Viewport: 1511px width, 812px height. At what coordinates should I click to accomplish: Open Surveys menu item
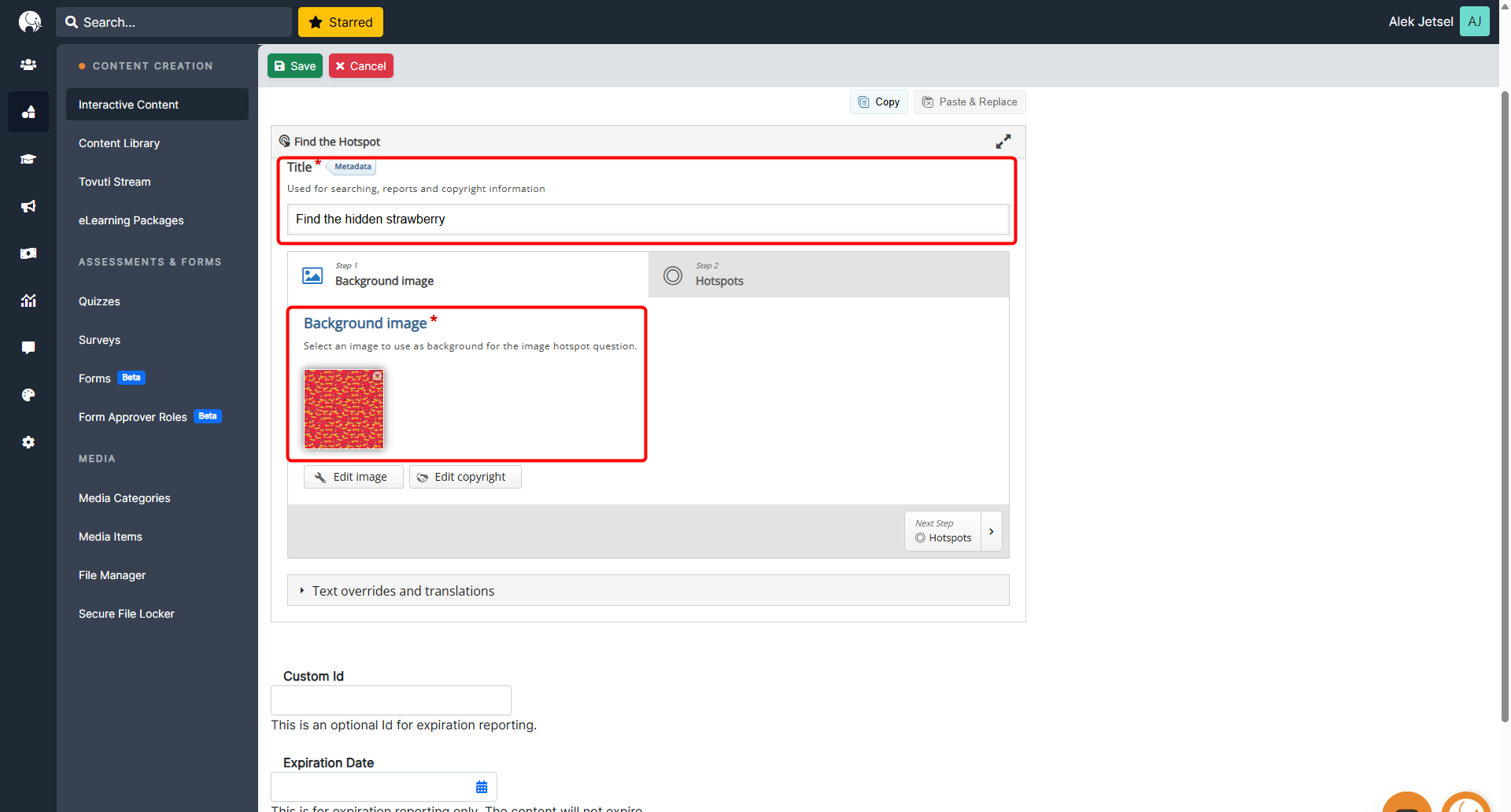[x=99, y=340]
